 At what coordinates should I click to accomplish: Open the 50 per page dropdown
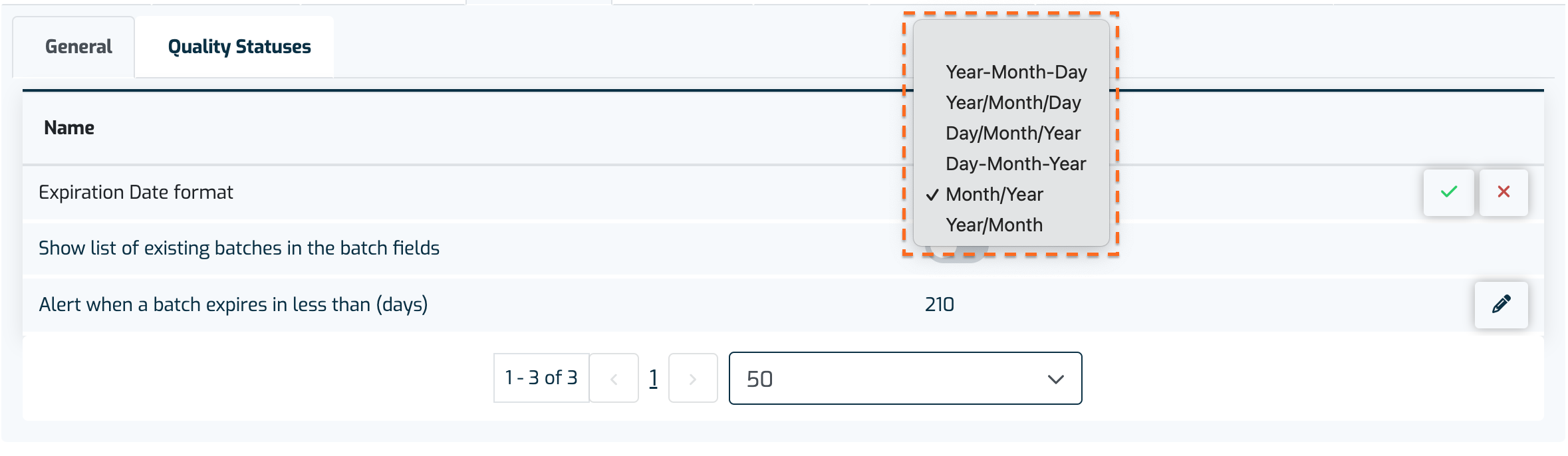[x=905, y=378]
